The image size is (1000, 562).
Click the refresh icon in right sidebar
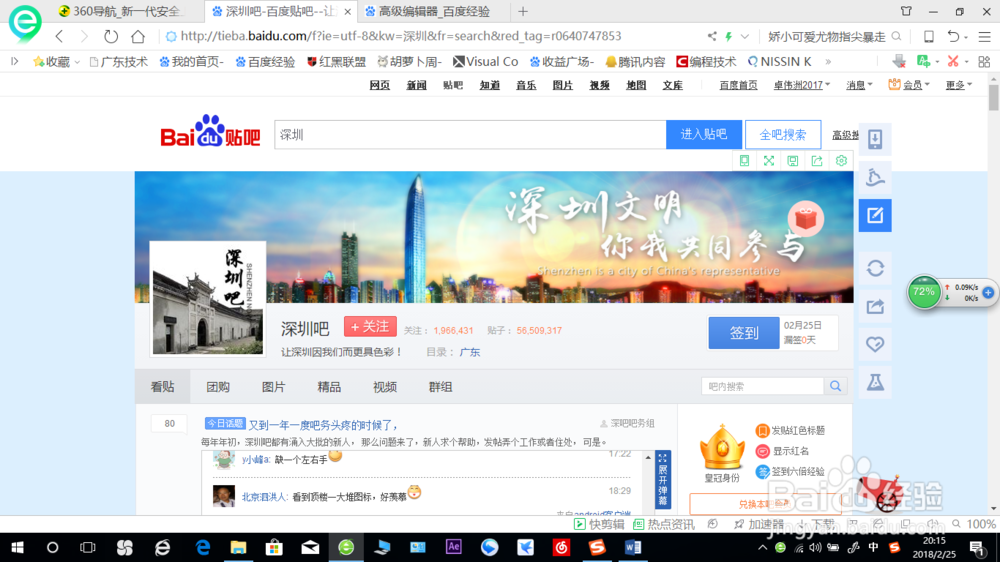point(875,268)
